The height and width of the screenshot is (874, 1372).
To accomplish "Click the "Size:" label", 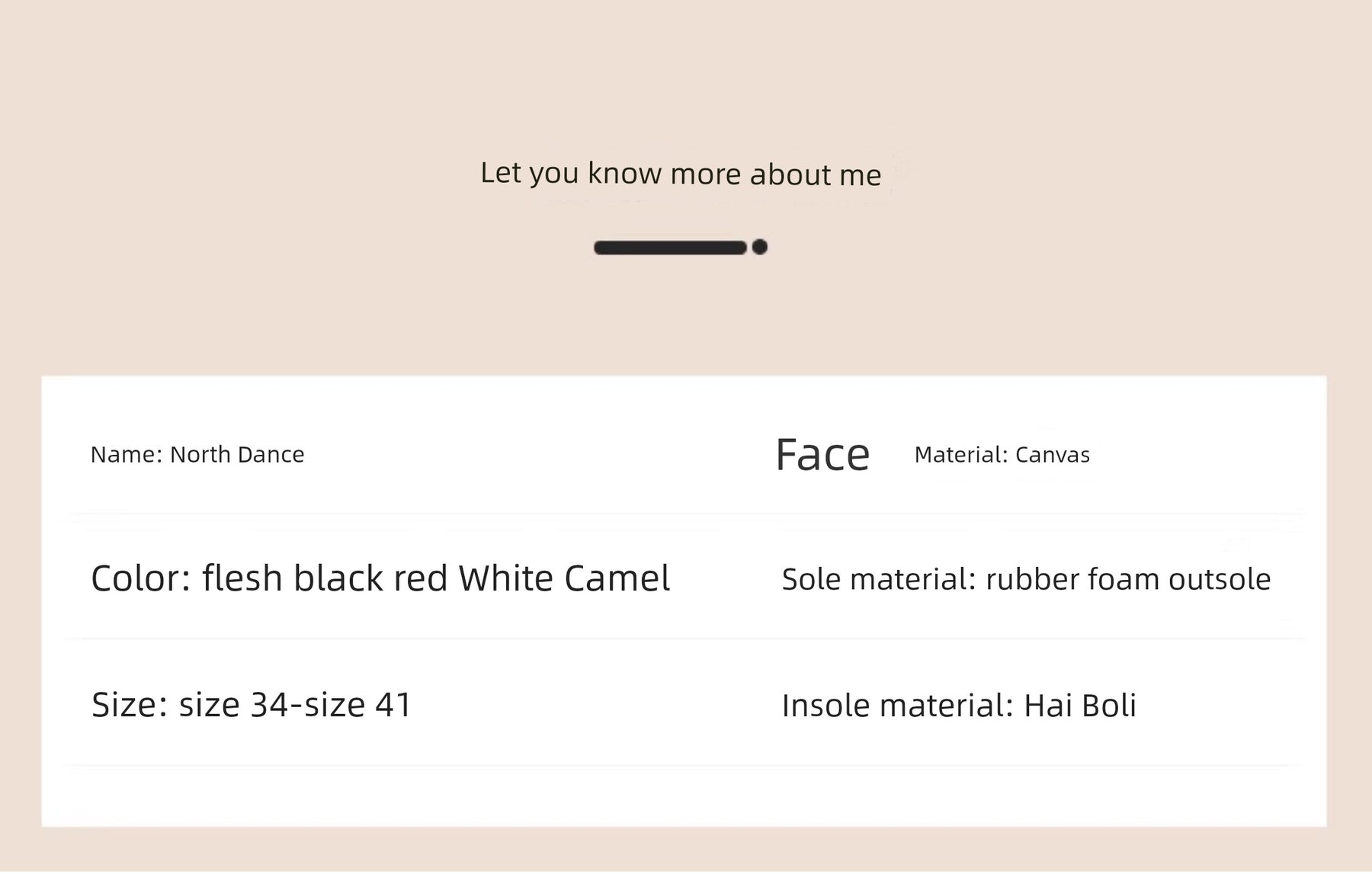I will tap(130, 705).
